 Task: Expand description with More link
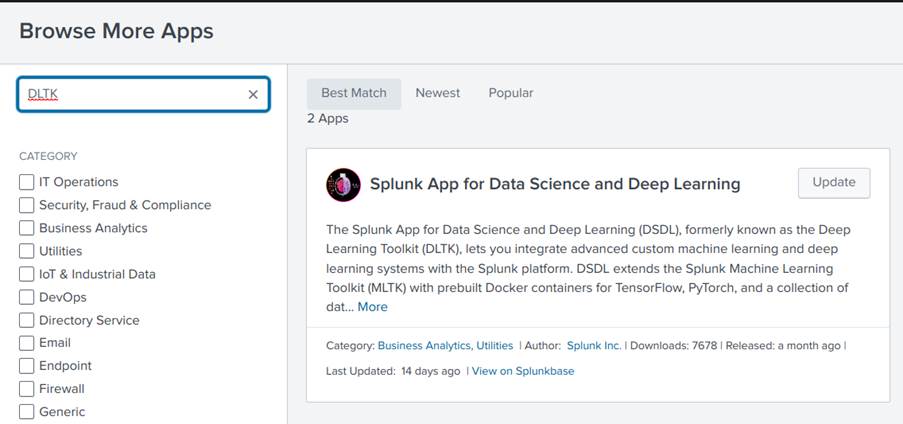click(372, 307)
